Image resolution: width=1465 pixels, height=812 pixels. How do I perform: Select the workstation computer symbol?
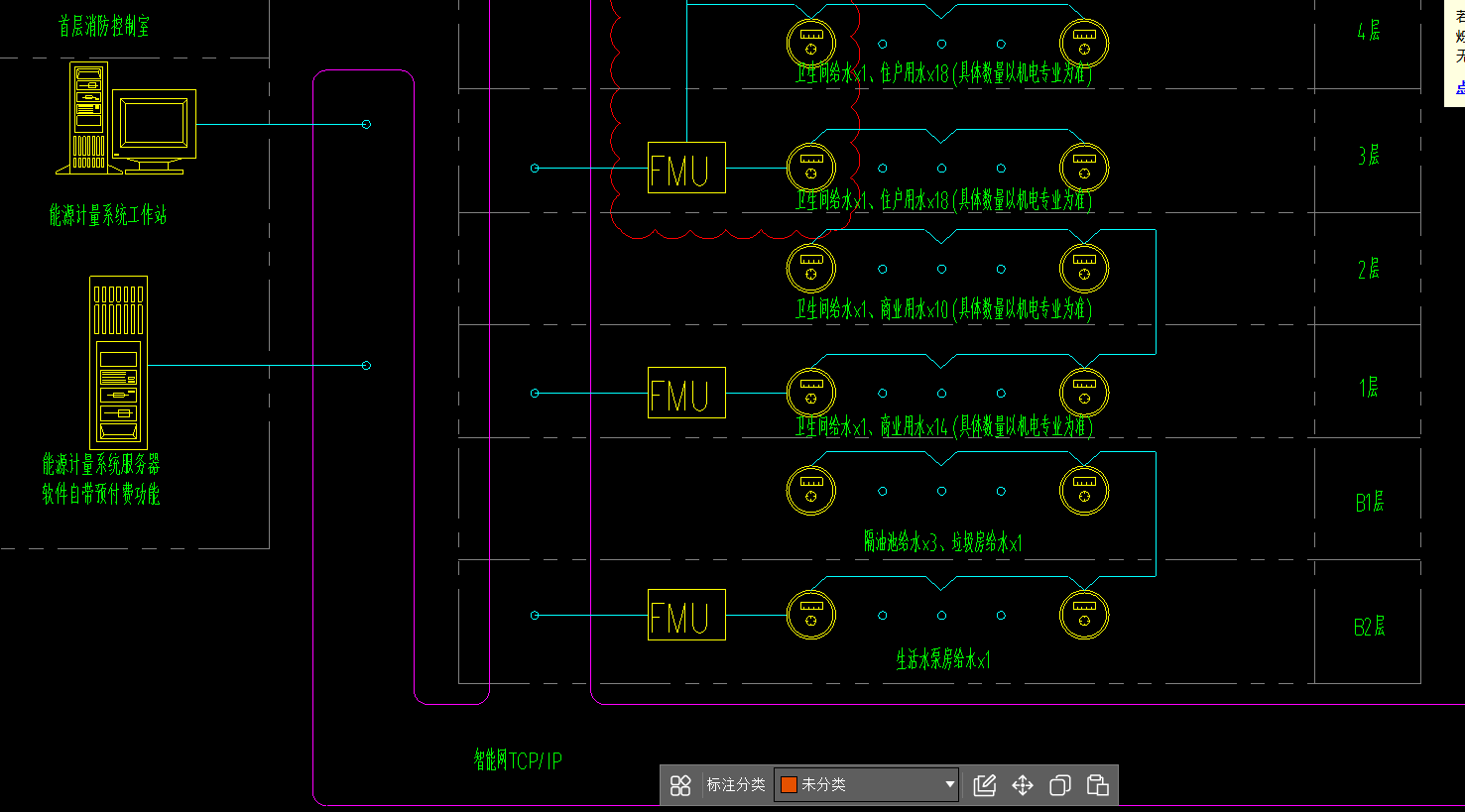[x=126, y=118]
